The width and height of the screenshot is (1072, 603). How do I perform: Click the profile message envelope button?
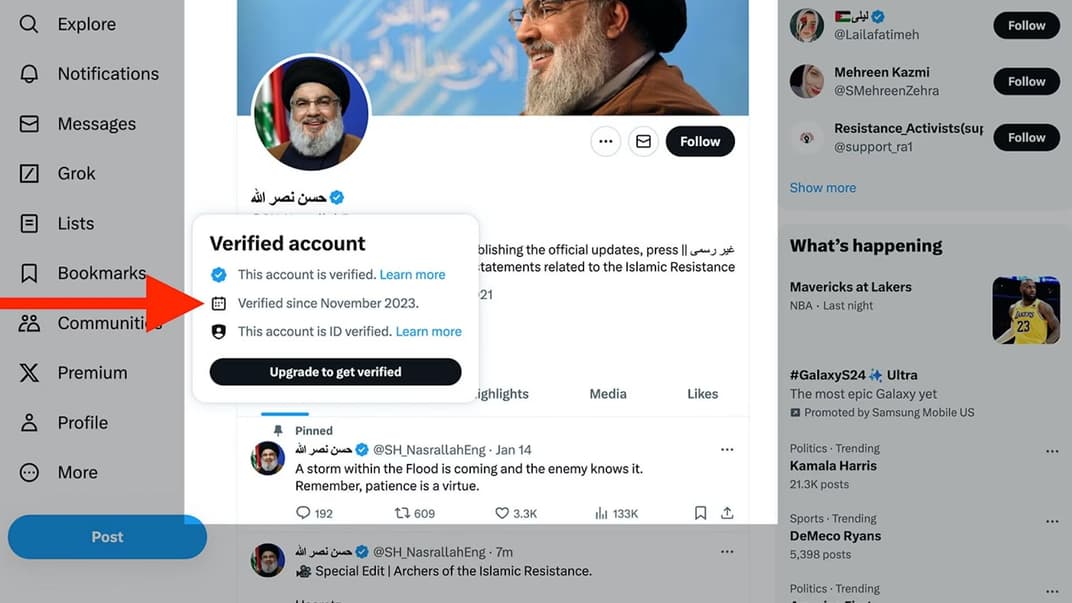643,142
